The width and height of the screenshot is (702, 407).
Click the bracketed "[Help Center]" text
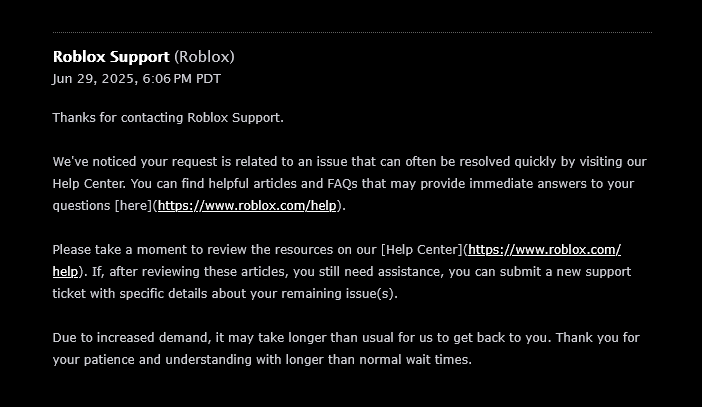(x=422, y=249)
